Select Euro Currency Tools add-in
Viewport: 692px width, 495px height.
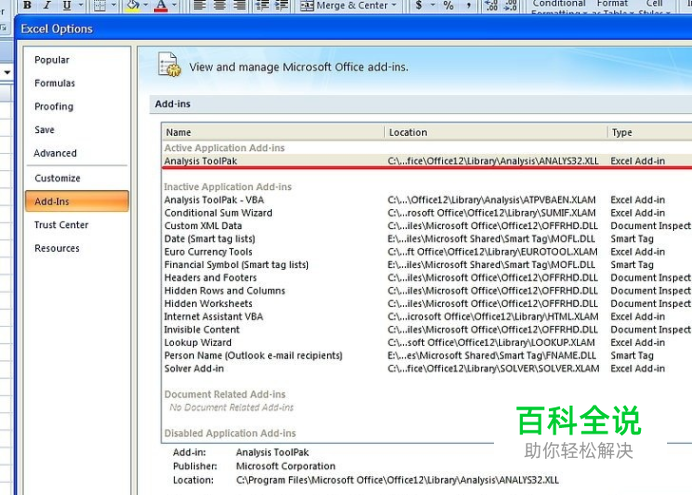point(427,252)
